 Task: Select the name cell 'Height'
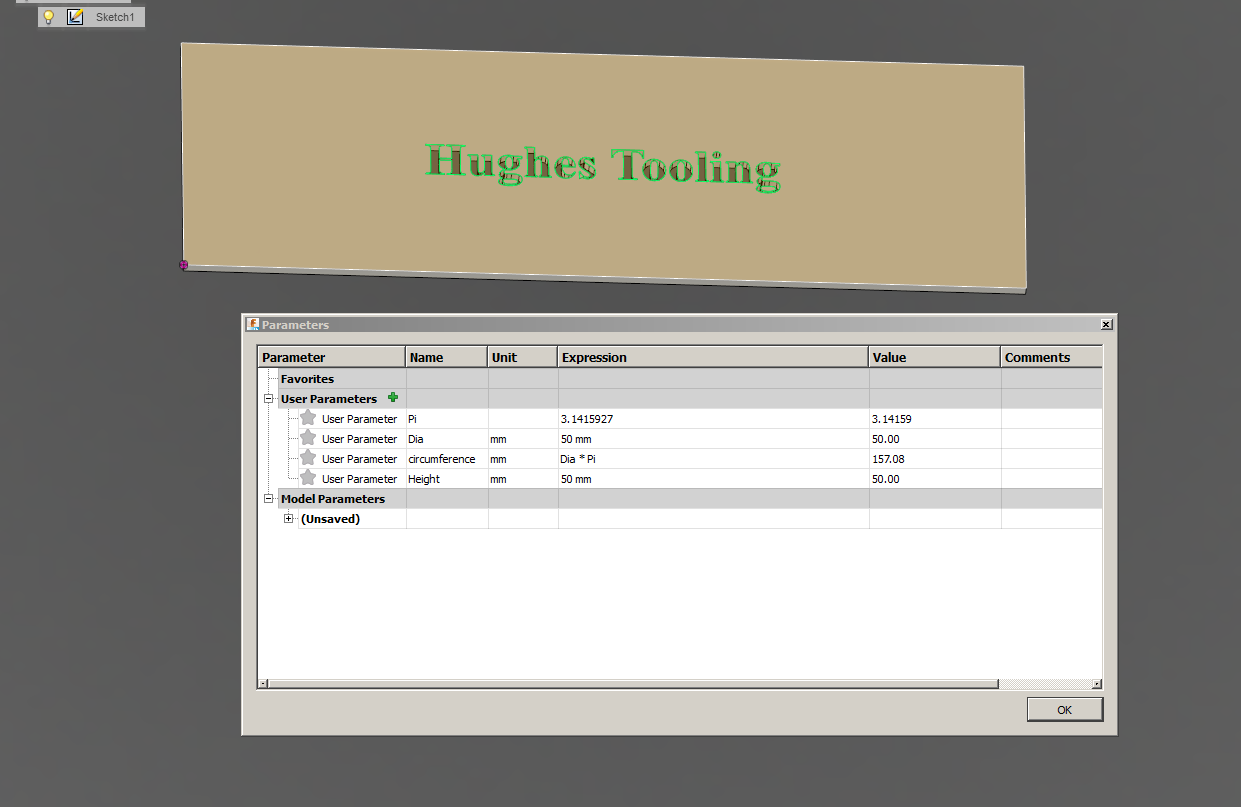click(447, 479)
